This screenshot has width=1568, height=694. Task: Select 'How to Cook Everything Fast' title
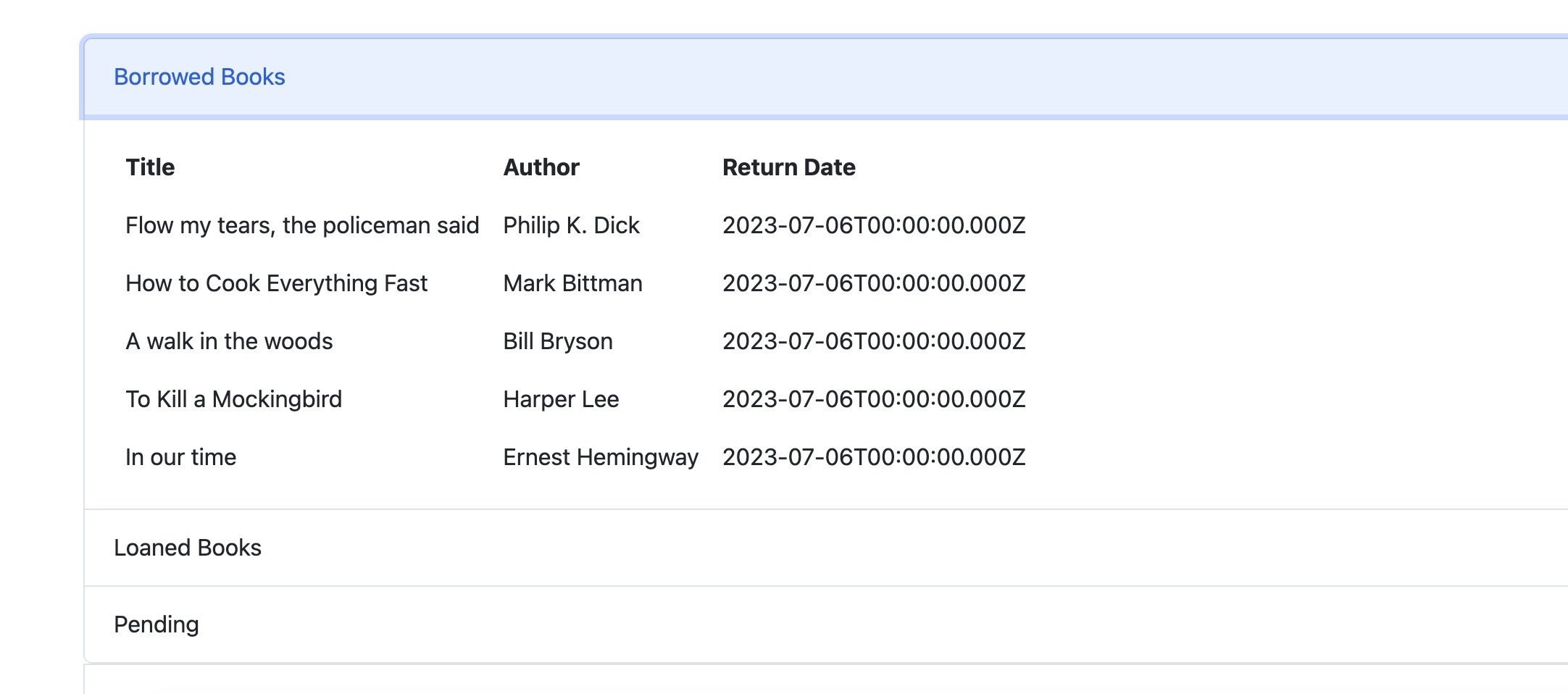tap(276, 283)
